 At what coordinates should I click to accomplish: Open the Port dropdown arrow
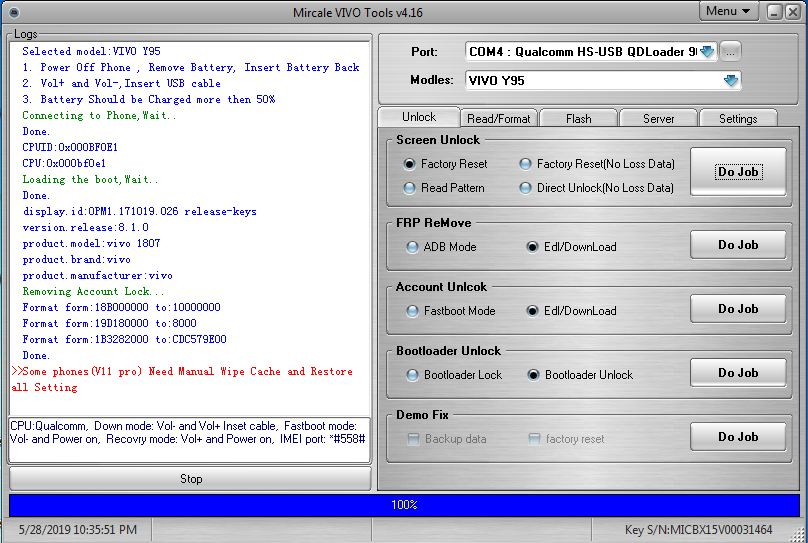708,52
